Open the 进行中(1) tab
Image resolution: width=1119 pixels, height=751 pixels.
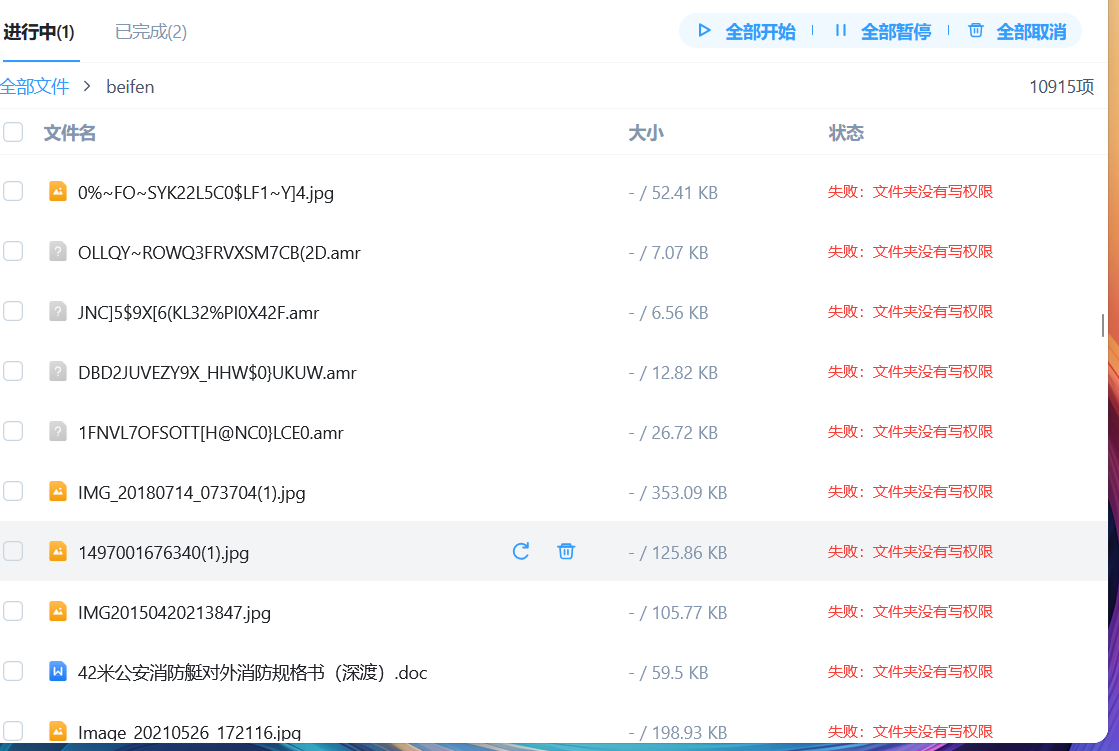tap(41, 32)
